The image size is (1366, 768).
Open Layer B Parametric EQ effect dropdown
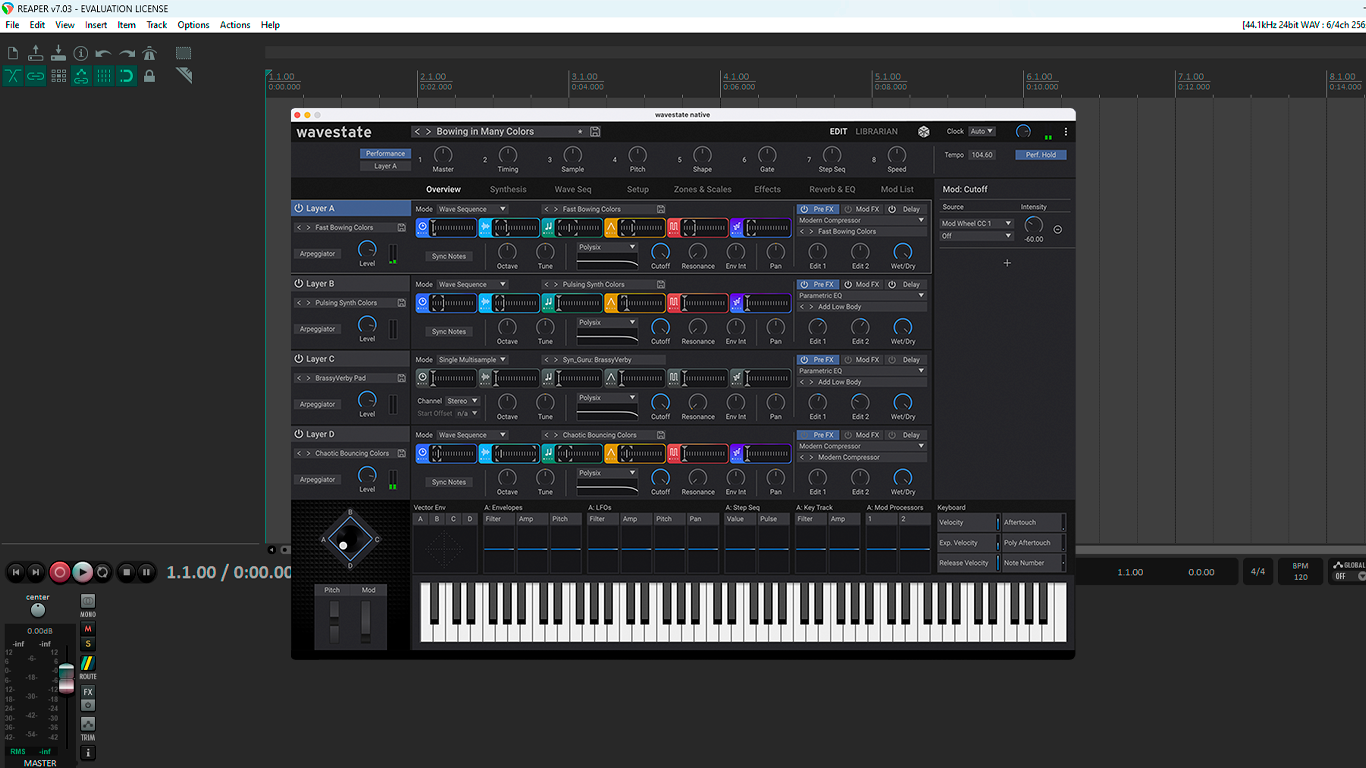tap(862, 295)
